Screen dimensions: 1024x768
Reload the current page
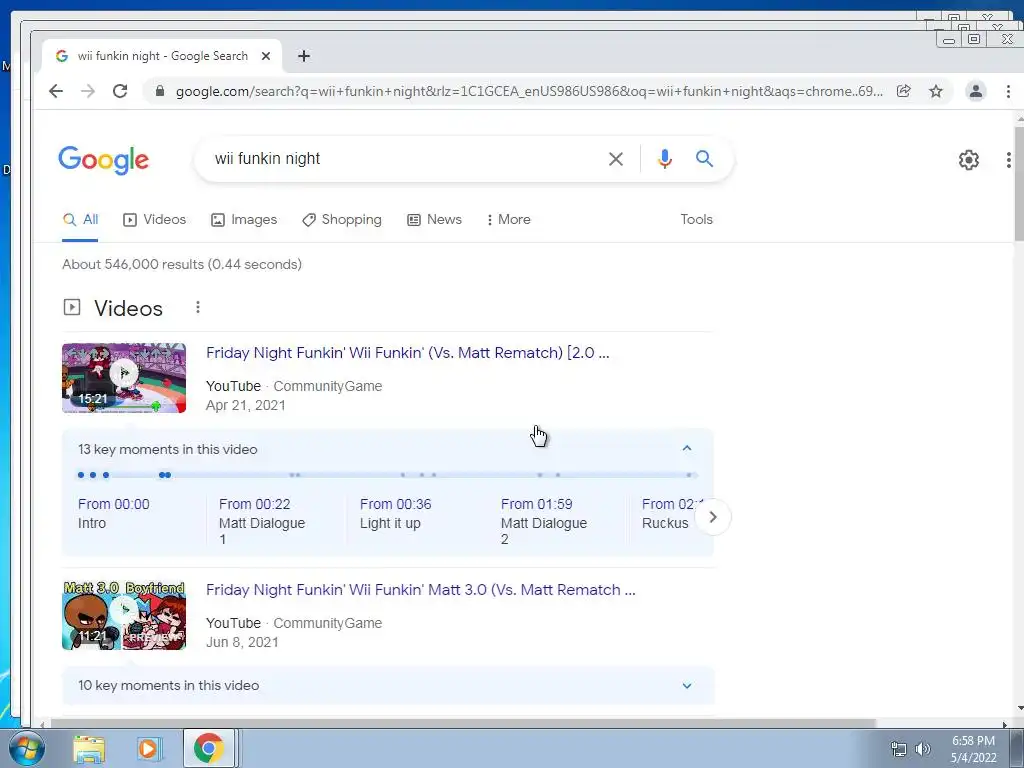pos(120,91)
